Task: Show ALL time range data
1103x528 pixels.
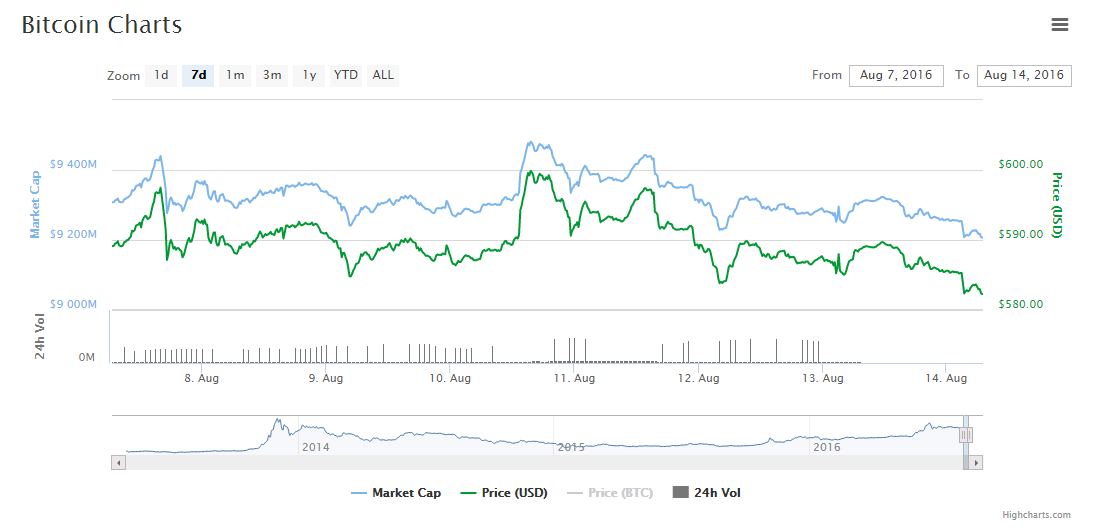Action: pos(382,75)
